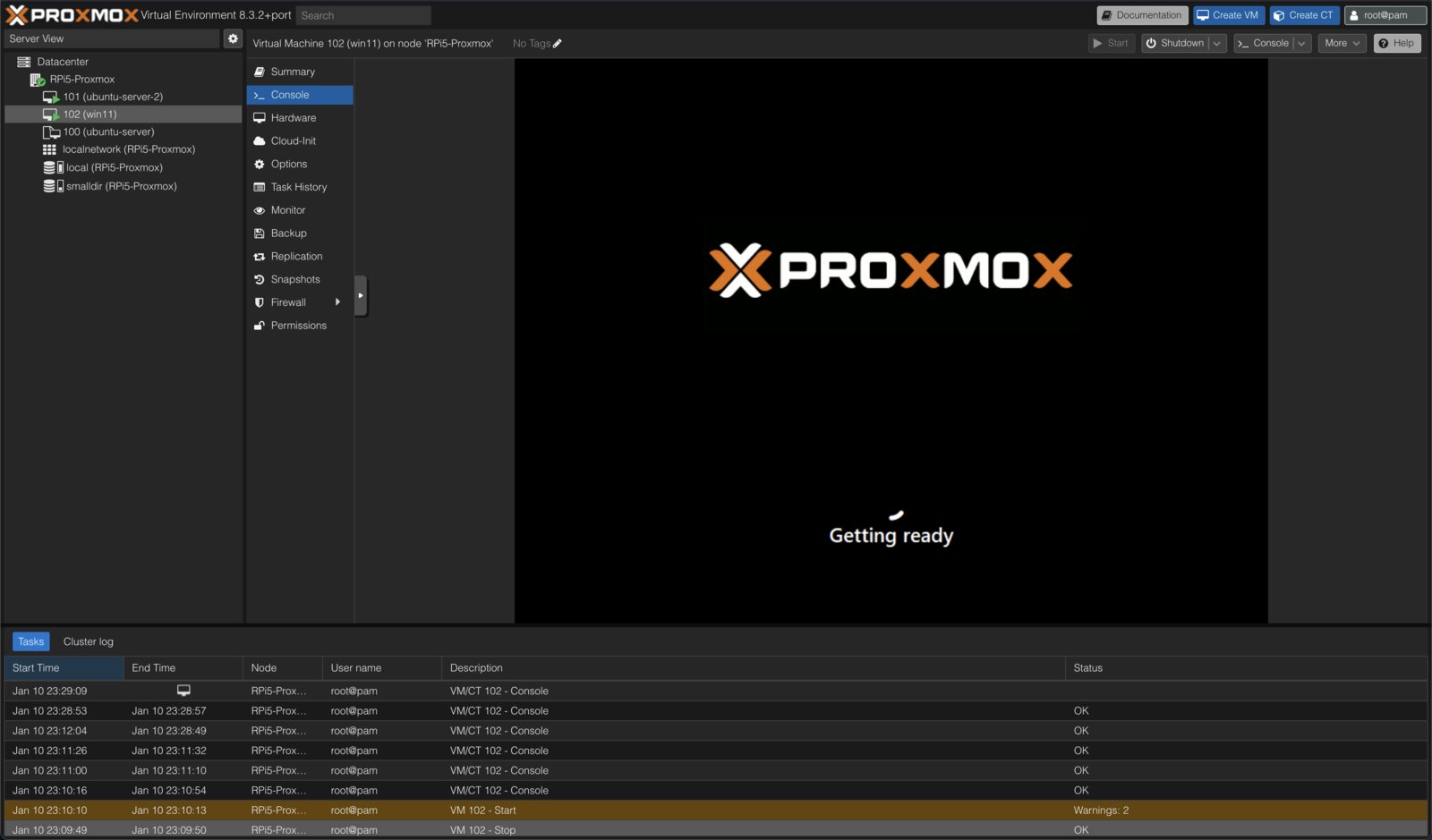Click the Snapshots history icon
This screenshot has height=840, width=1432.
pyautogui.click(x=260, y=280)
